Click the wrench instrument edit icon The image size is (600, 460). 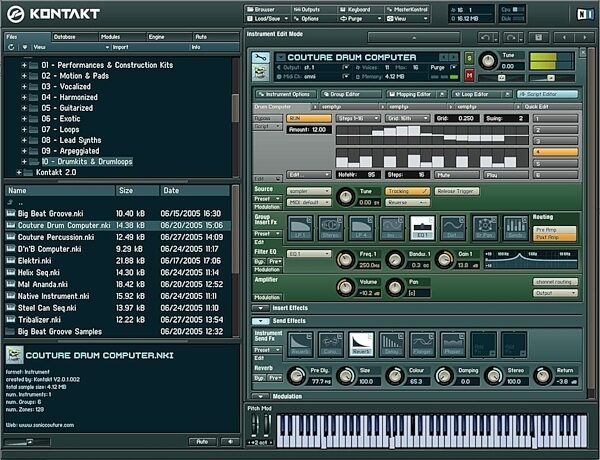click(x=260, y=58)
